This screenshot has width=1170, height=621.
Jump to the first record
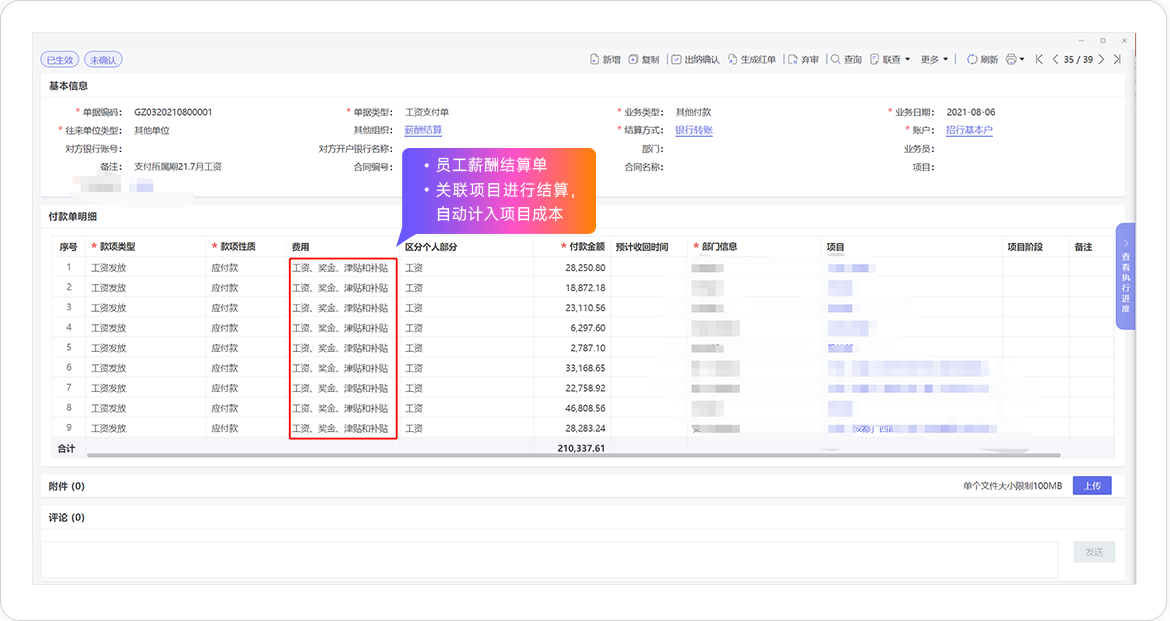coord(1039,60)
